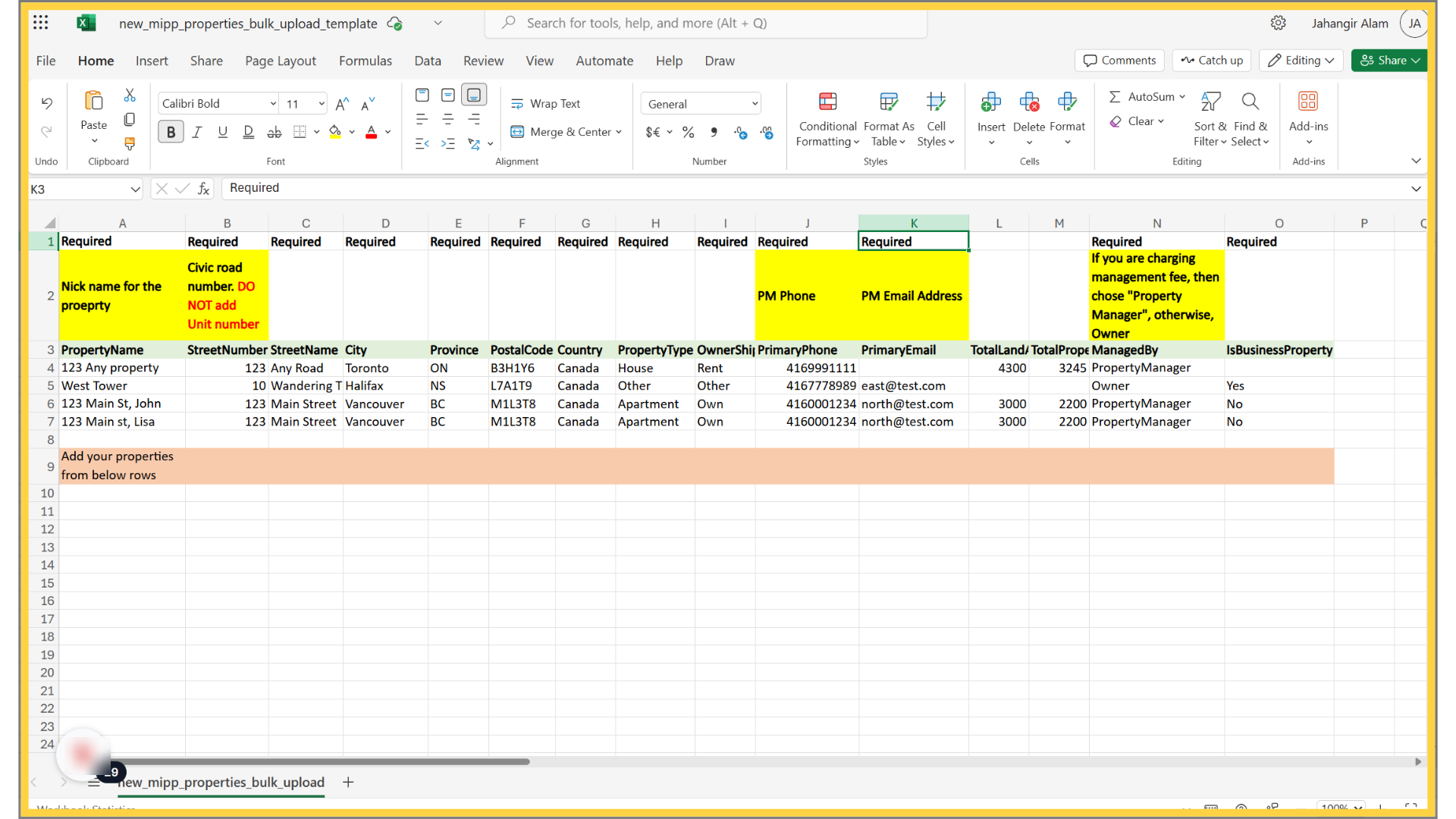Click the decrease decimal icon

[741, 133]
